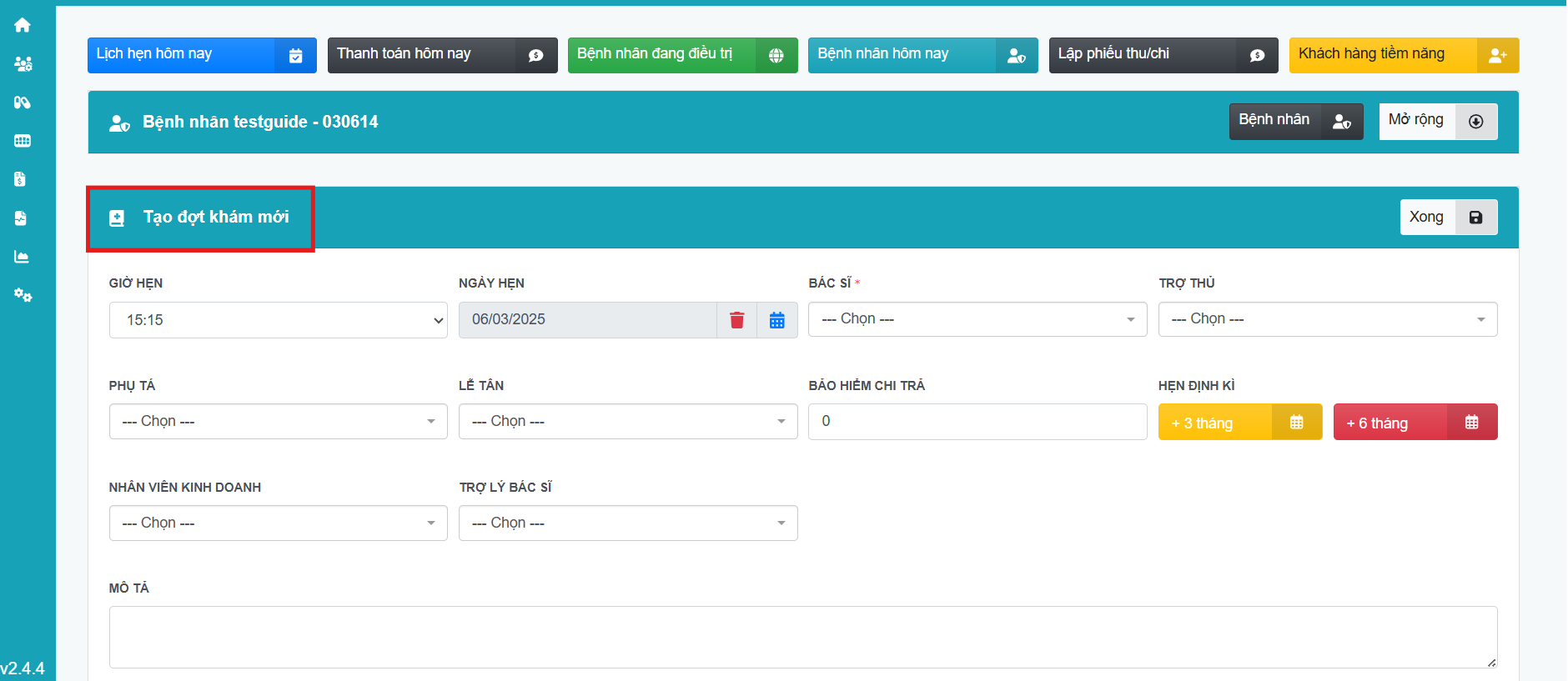Open the settings gears icon in sidebar
Screen dimensions: 1568x681
click(x=23, y=295)
